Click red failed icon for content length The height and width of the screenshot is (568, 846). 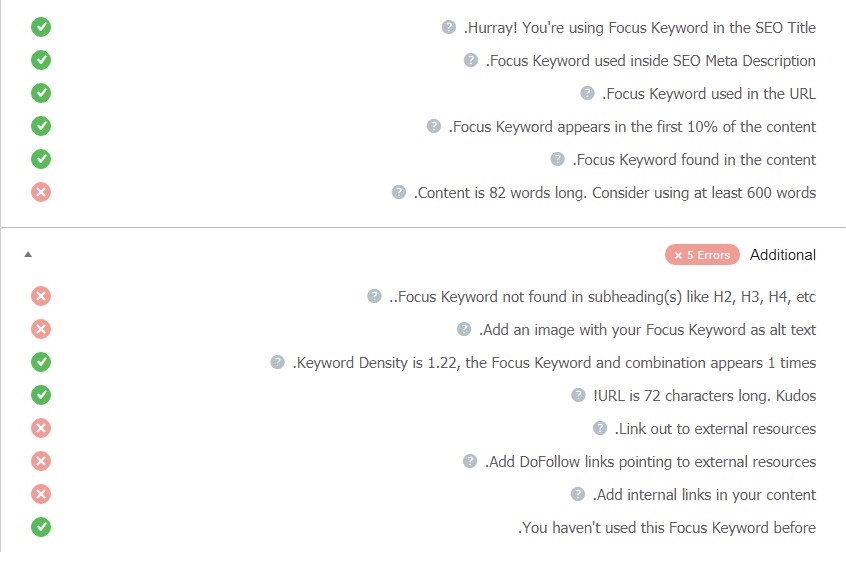pyautogui.click(x=41, y=192)
